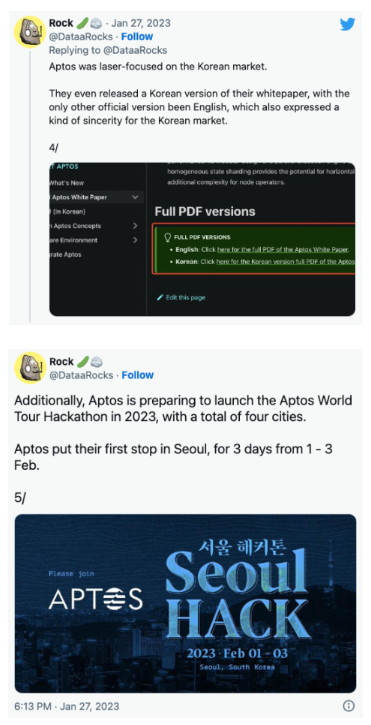Click the 6:13 PM Jan 27, 2023 timestamp
This screenshot has width=371, height=725.
click(67, 706)
